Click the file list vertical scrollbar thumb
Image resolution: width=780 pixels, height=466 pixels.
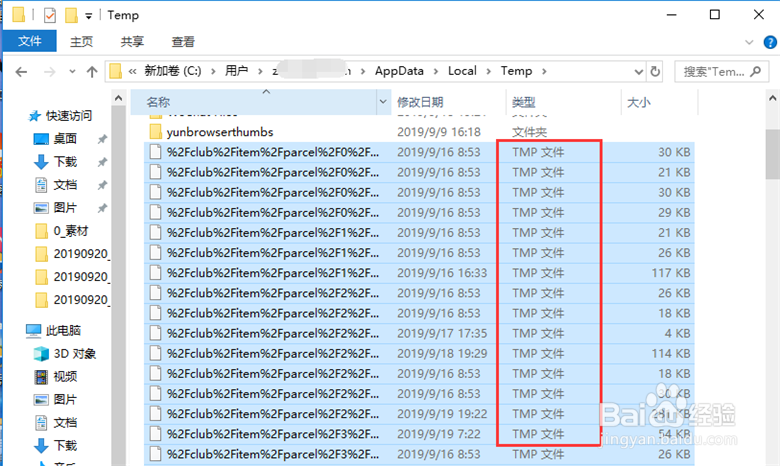(773, 154)
